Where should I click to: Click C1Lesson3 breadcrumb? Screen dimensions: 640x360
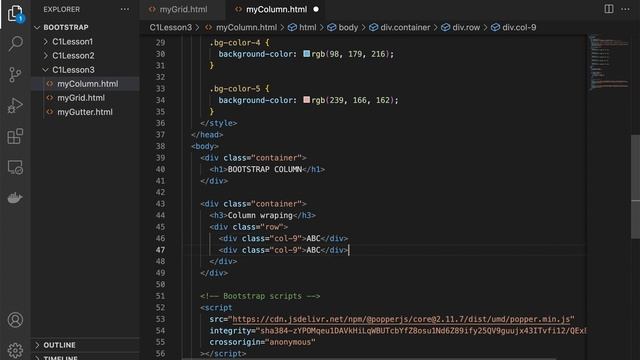pos(171,27)
